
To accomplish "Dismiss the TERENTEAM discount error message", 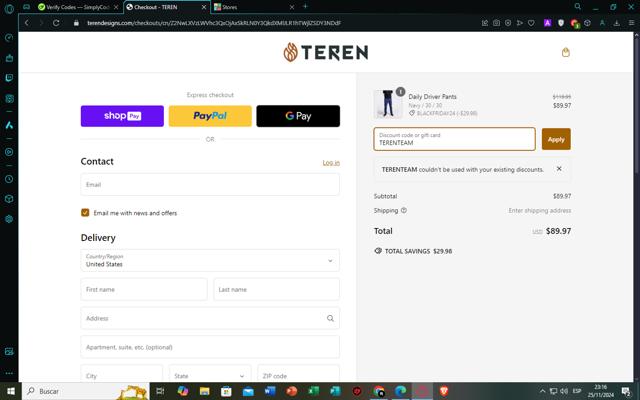I will tap(559, 169).
